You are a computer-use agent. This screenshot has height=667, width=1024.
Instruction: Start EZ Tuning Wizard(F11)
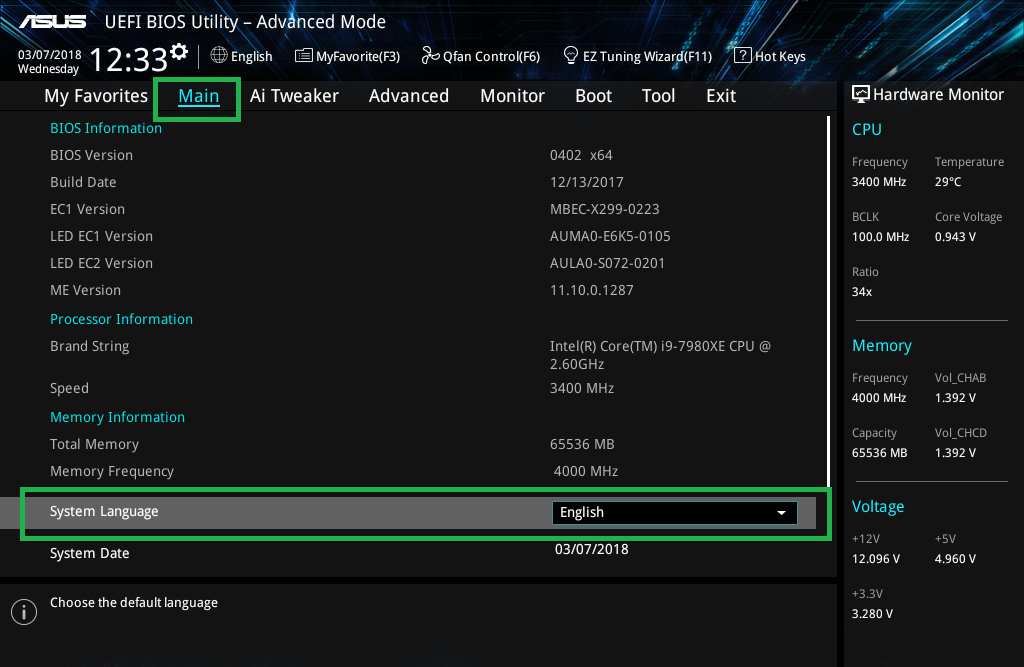pyautogui.click(x=638, y=56)
